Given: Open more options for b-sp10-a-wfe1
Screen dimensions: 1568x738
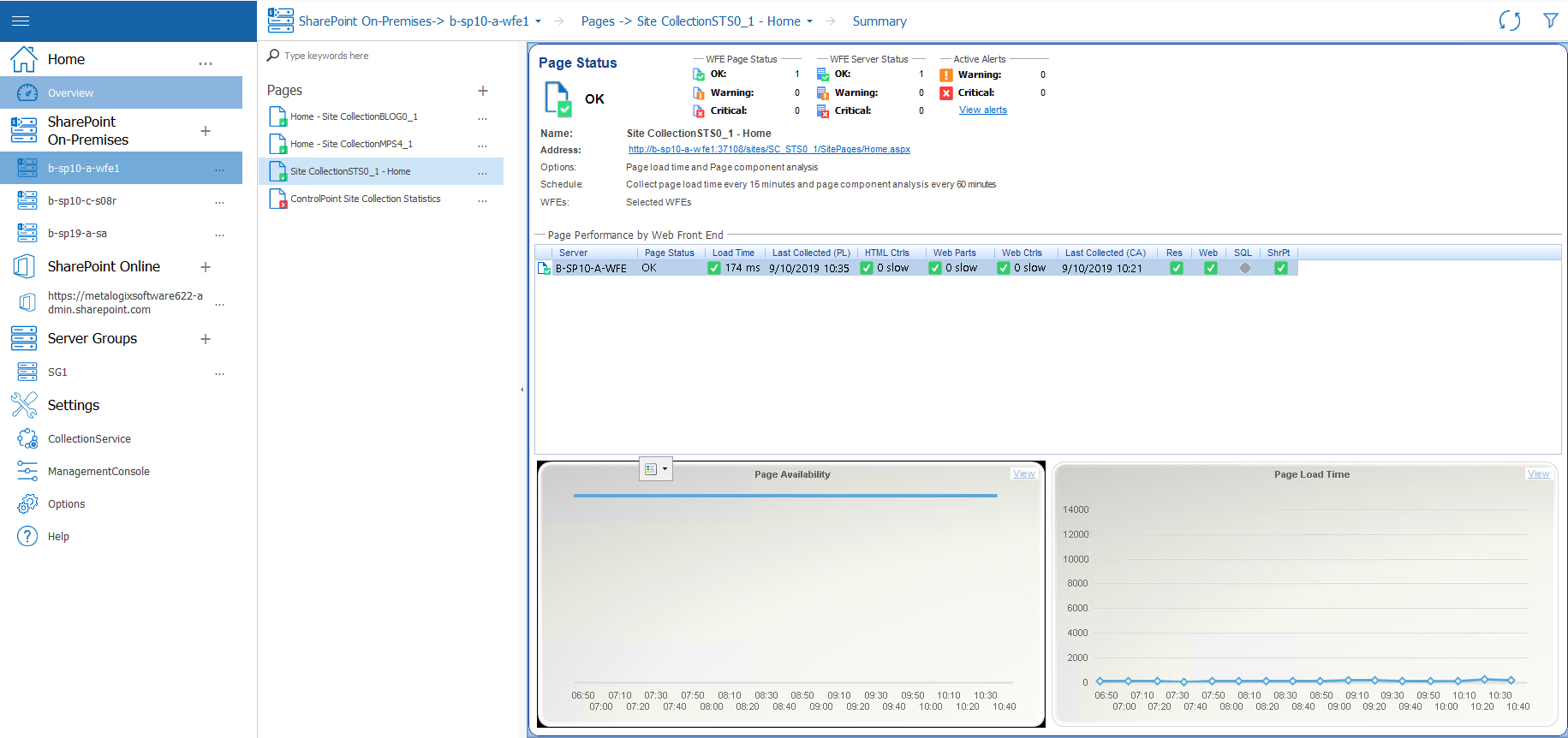Looking at the screenshot, I should coord(220,169).
